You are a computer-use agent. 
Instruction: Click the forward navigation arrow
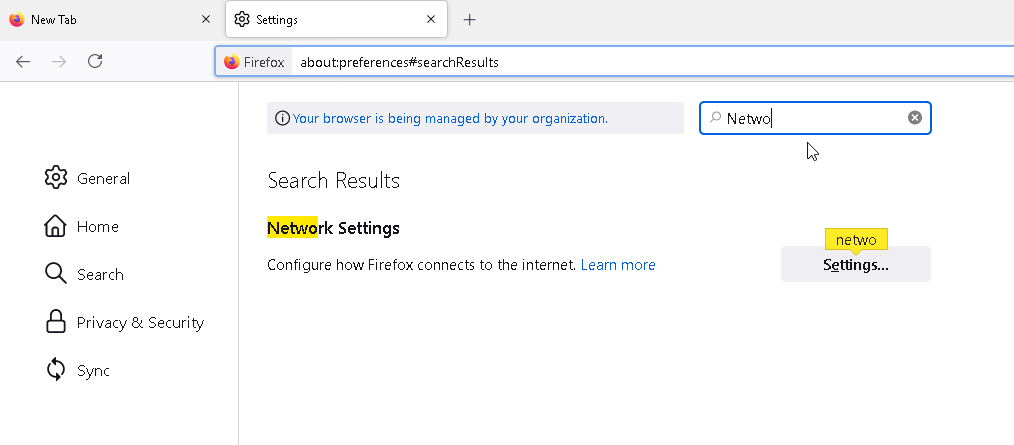click(59, 61)
